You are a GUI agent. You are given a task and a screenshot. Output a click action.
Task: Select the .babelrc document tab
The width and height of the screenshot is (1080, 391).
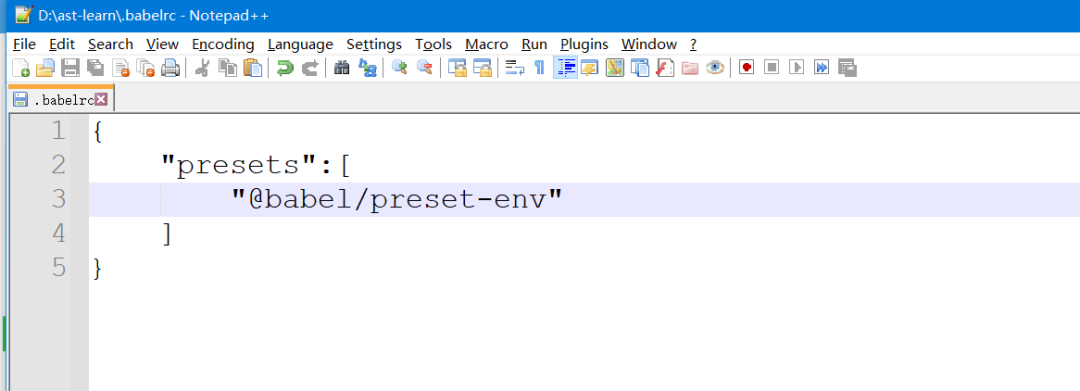coord(60,99)
